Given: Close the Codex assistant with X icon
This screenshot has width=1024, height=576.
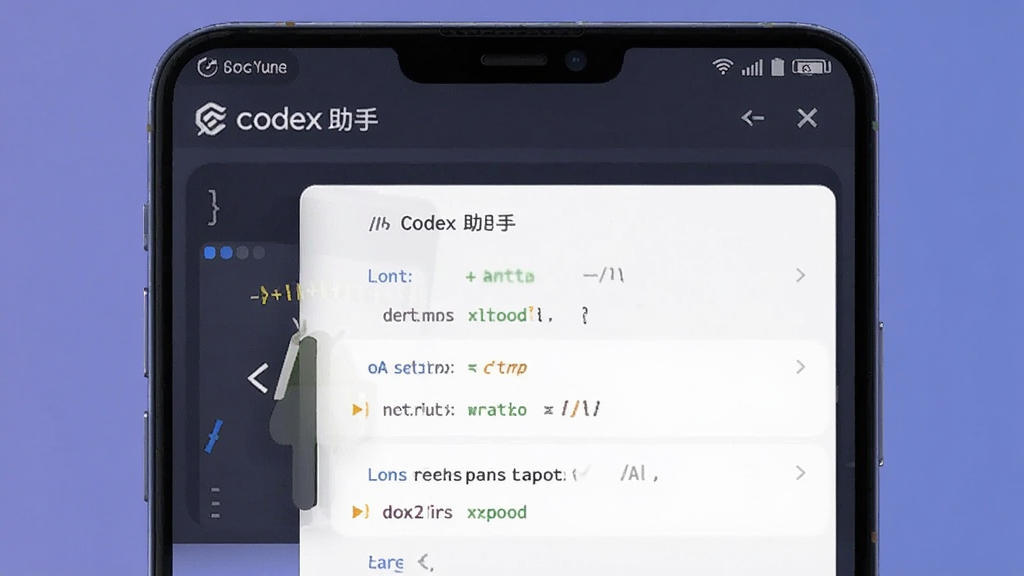Looking at the screenshot, I should (807, 118).
